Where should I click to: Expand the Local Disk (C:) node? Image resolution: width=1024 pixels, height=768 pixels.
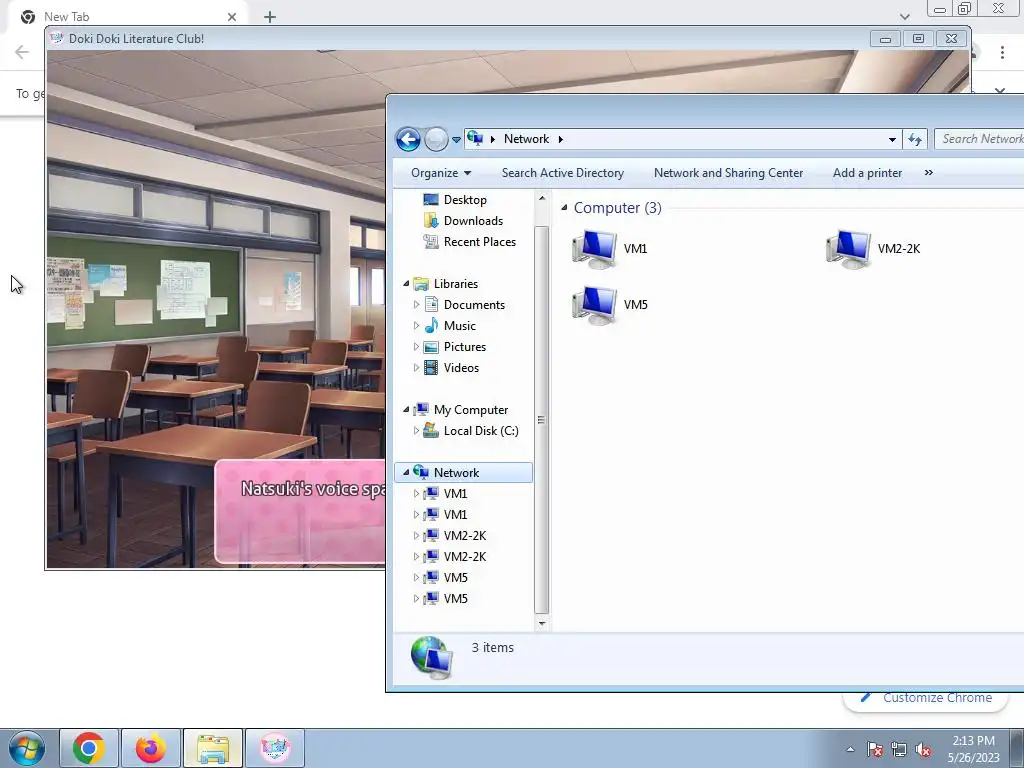[416, 431]
